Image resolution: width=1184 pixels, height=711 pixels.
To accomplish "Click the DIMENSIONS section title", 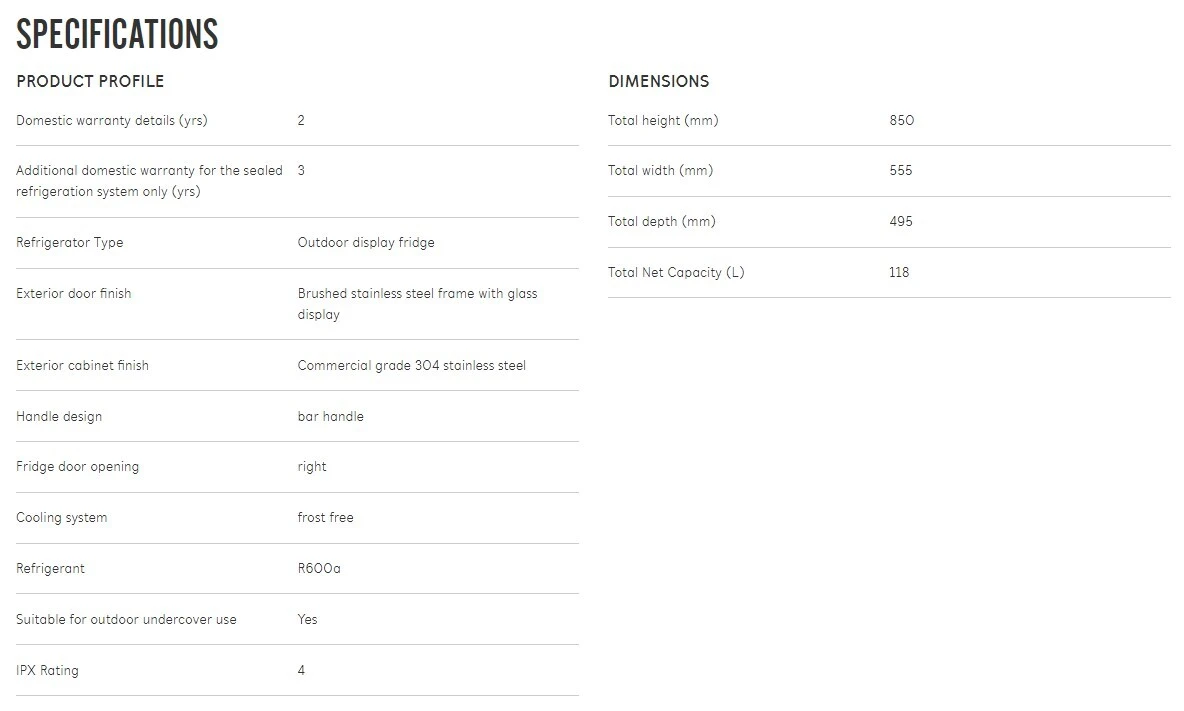I will [658, 81].
